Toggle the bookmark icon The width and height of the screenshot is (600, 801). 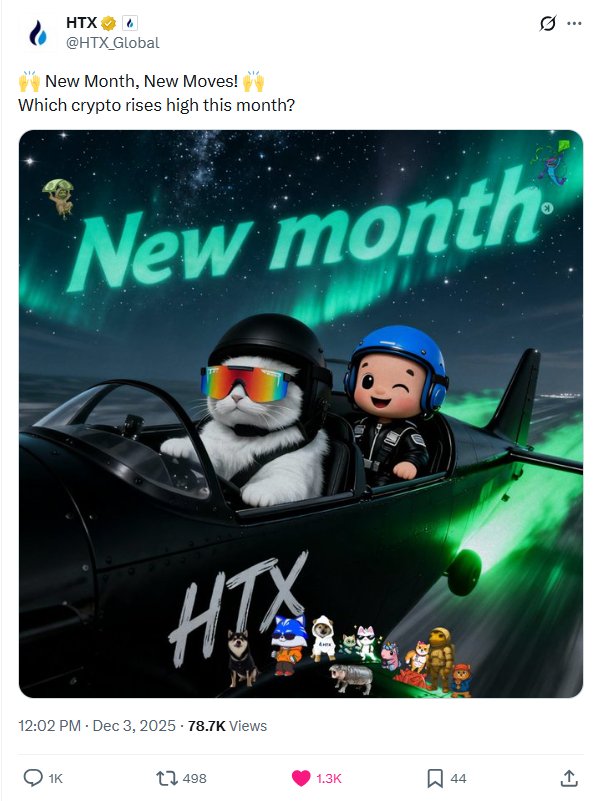coord(435,778)
